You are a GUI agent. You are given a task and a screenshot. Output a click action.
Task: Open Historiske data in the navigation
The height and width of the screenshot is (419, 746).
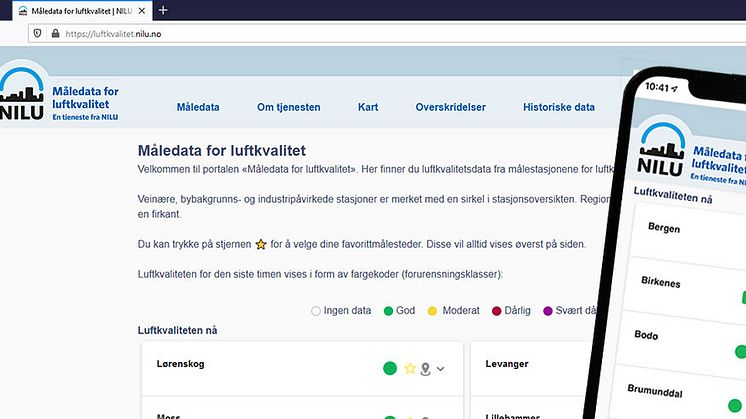559,107
